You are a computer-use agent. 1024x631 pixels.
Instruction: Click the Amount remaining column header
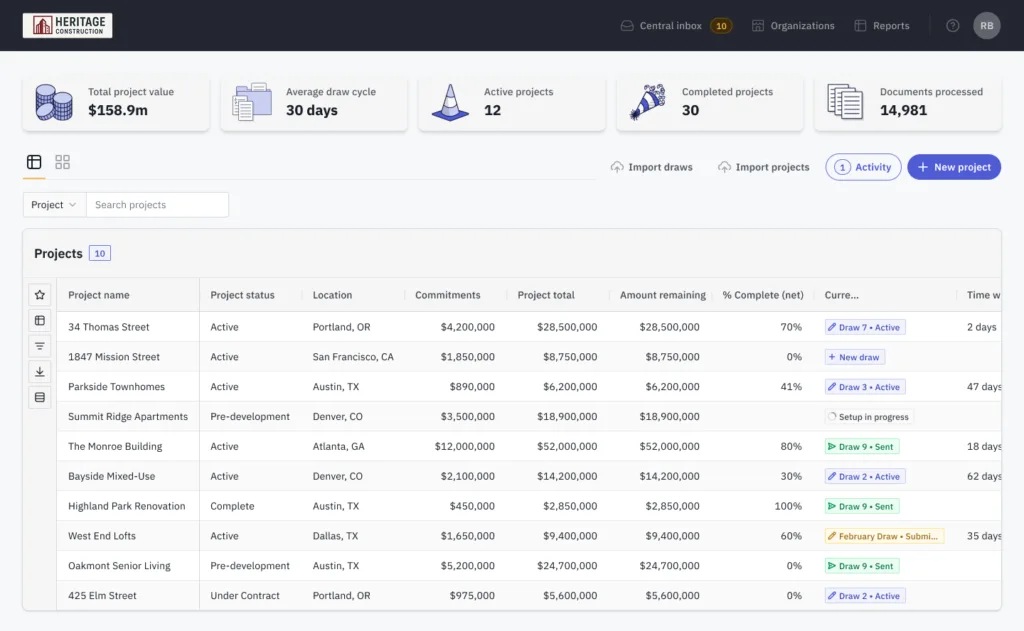click(x=663, y=295)
